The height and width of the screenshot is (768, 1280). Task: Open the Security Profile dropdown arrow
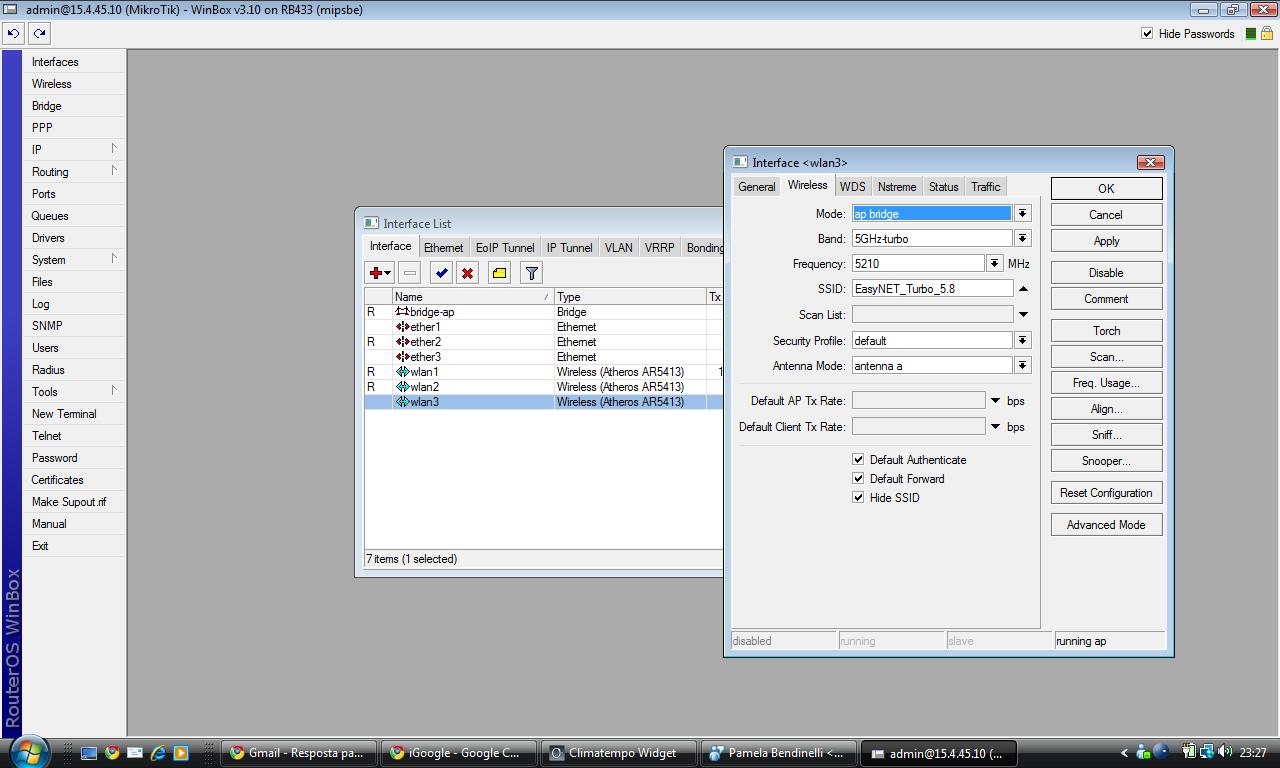tap(1022, 340)
